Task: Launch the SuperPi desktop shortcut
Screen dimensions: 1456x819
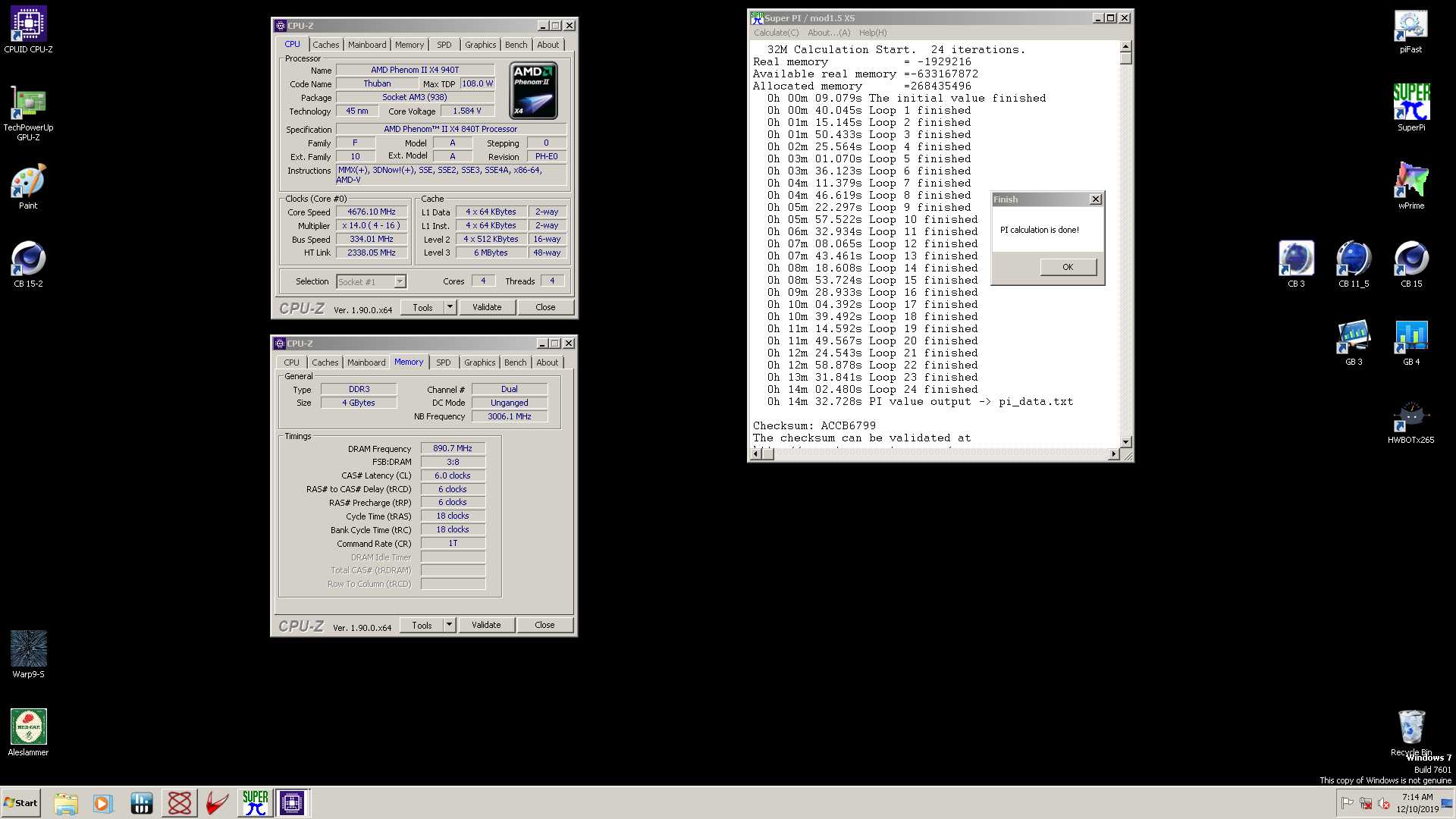Action: [x=1410, y=108]
